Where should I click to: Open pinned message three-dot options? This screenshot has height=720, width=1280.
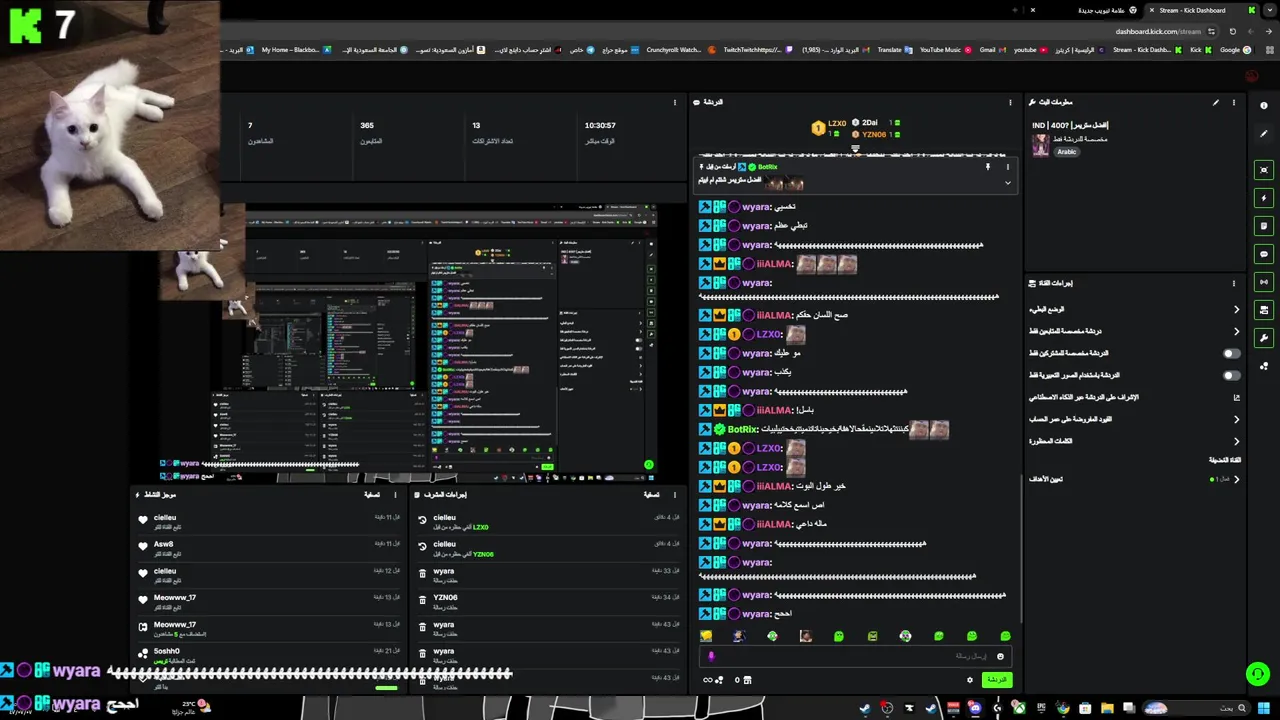(1007, 167)
